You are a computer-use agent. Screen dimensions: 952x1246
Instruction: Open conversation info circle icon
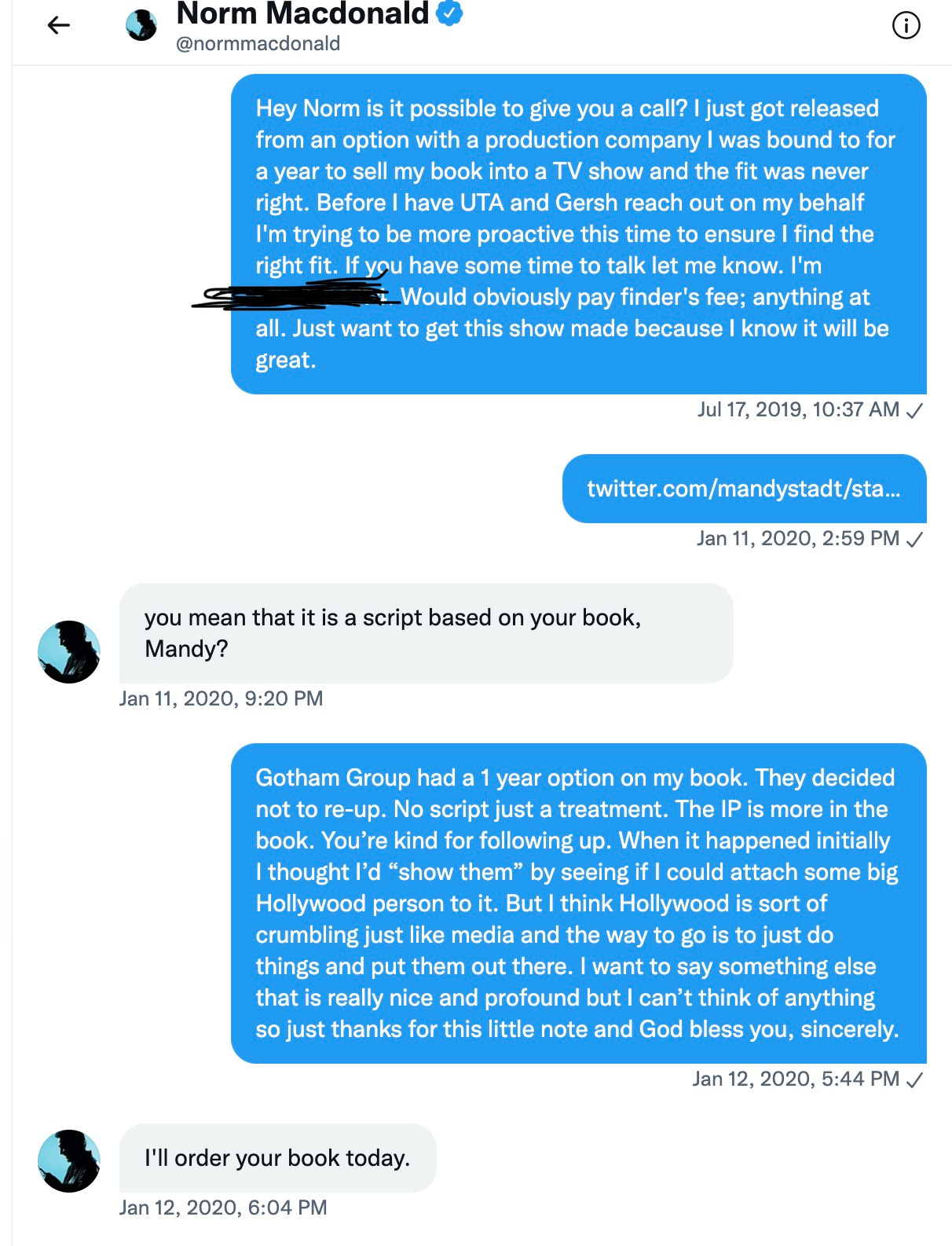coord(906,26)
